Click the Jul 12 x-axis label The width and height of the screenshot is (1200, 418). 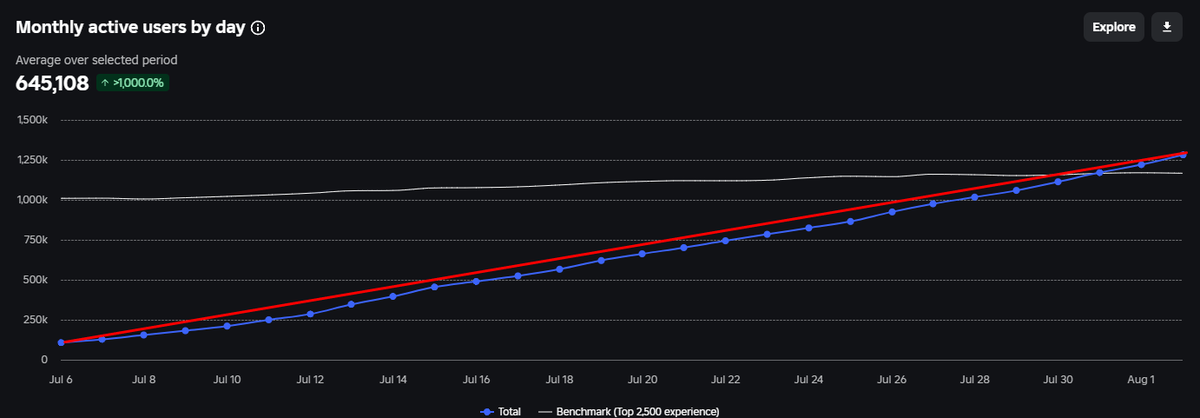pyautogui.click(x=310, y=380)
